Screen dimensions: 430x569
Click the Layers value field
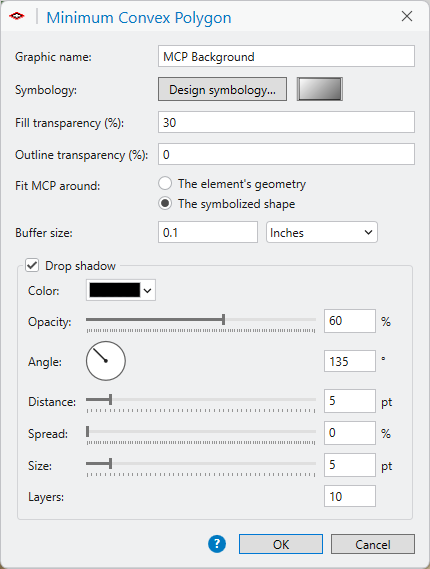tap(350, 496)
